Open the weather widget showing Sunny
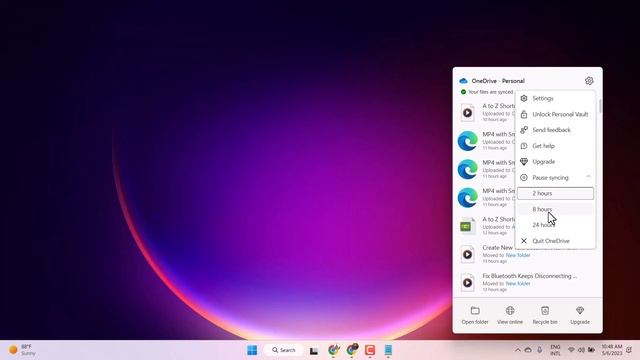640x360 pixels. pyautogui.click(x=22, y=350)
